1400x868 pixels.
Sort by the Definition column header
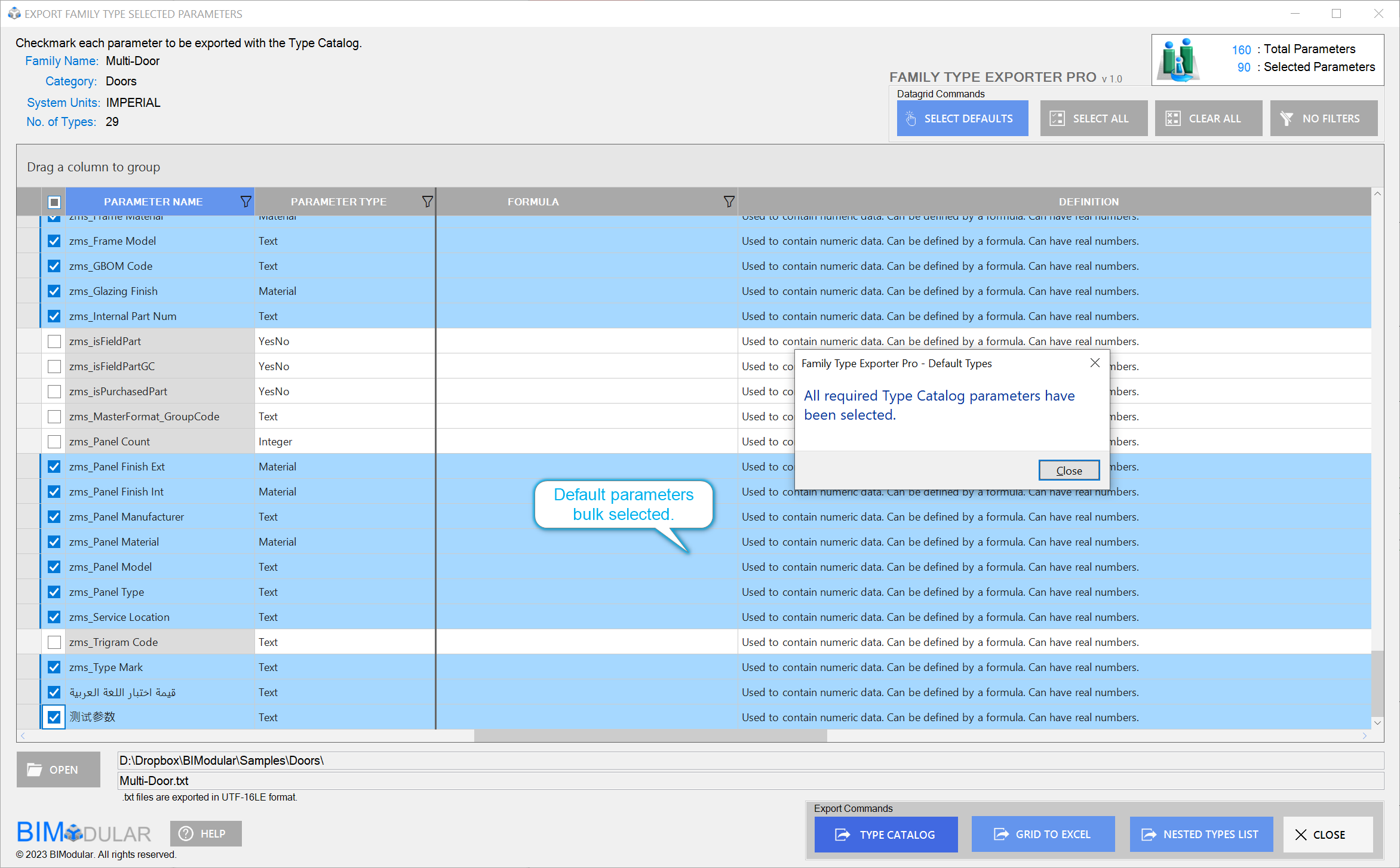click(x=1088, y=202)
